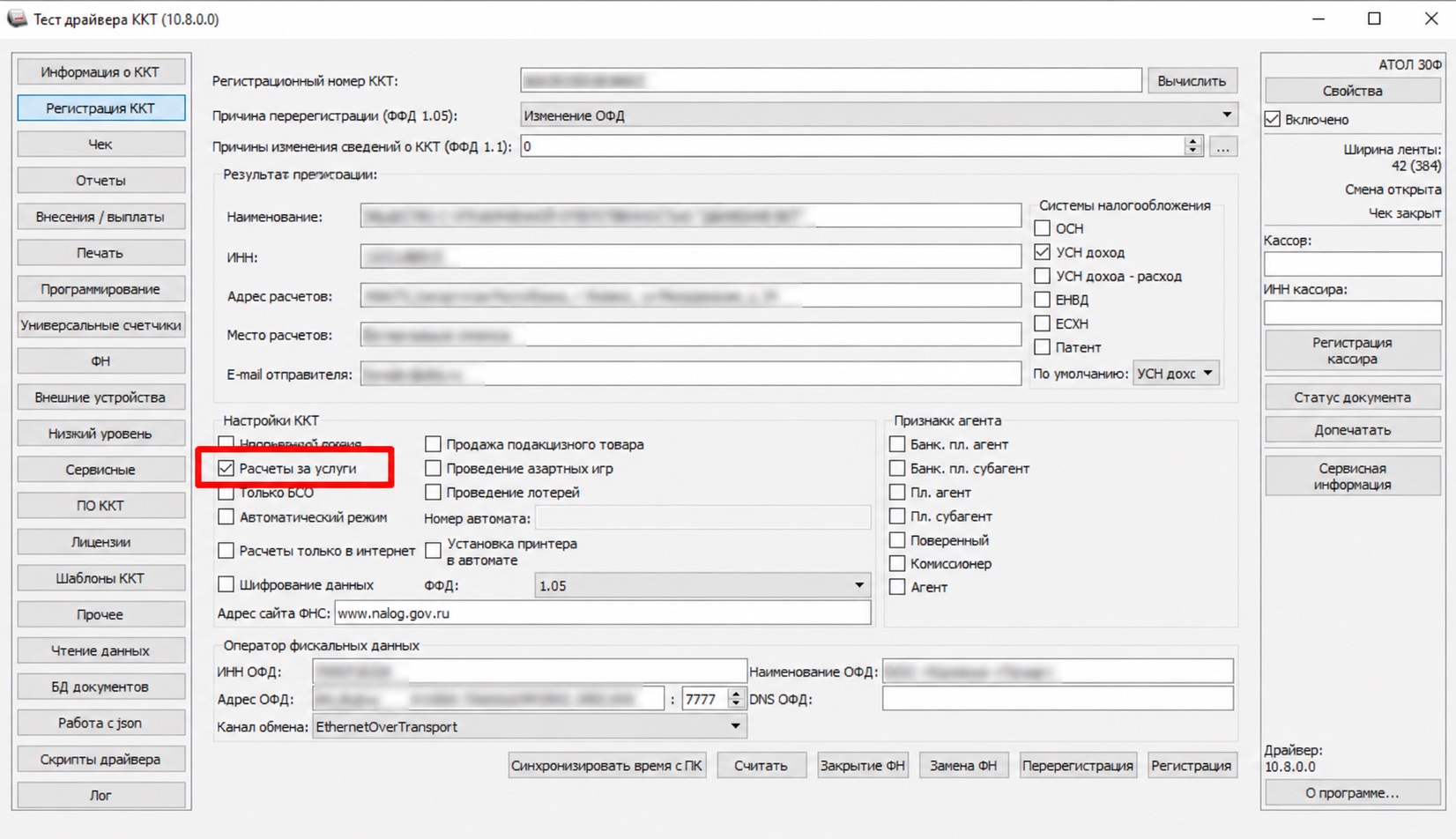Viewport: 1456px width, 839px height.
Task: Open Внесения / выплаты section
Action: coord(100,217)
